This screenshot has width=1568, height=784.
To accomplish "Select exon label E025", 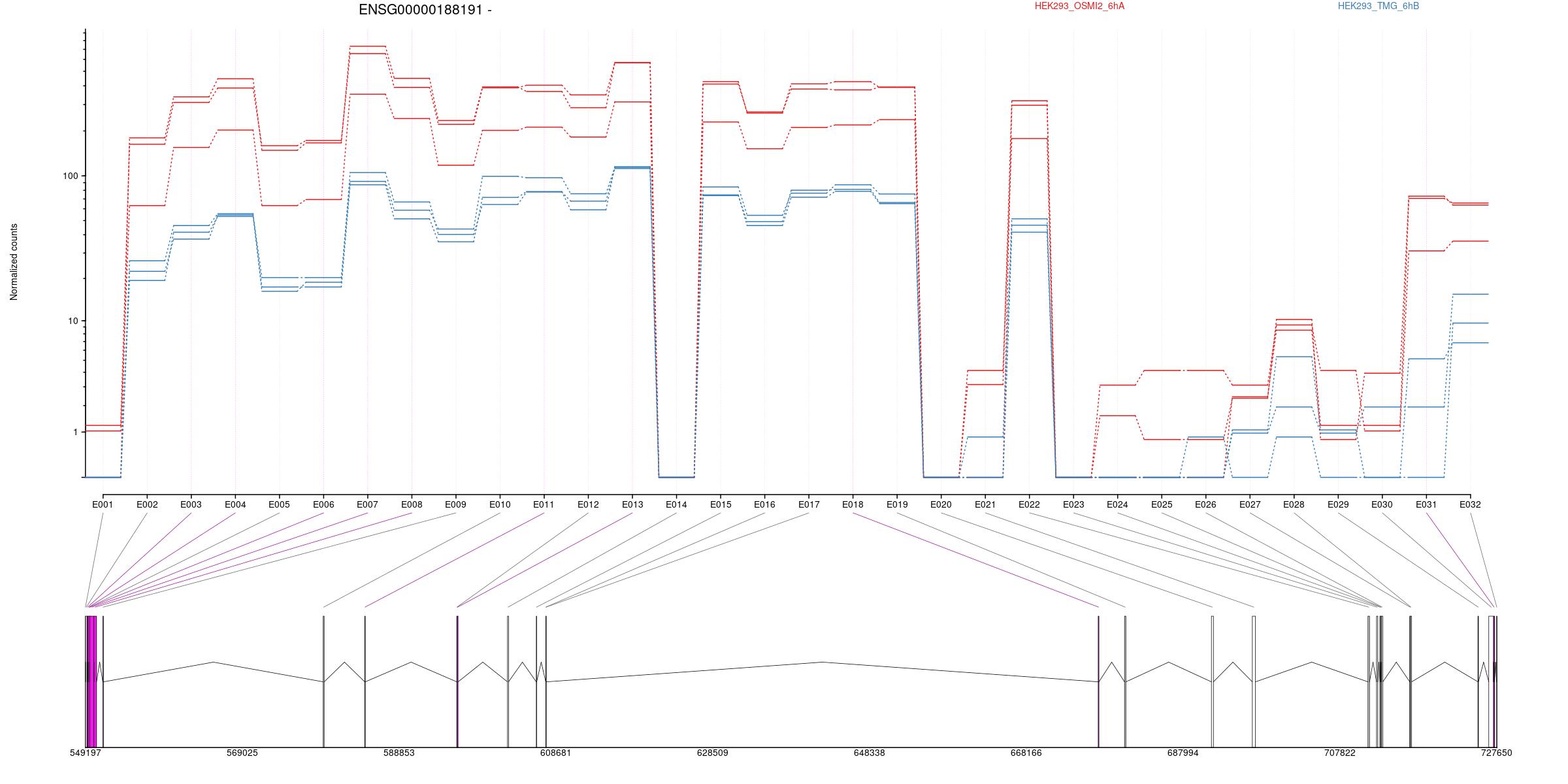I will (x=1162, y=504).
